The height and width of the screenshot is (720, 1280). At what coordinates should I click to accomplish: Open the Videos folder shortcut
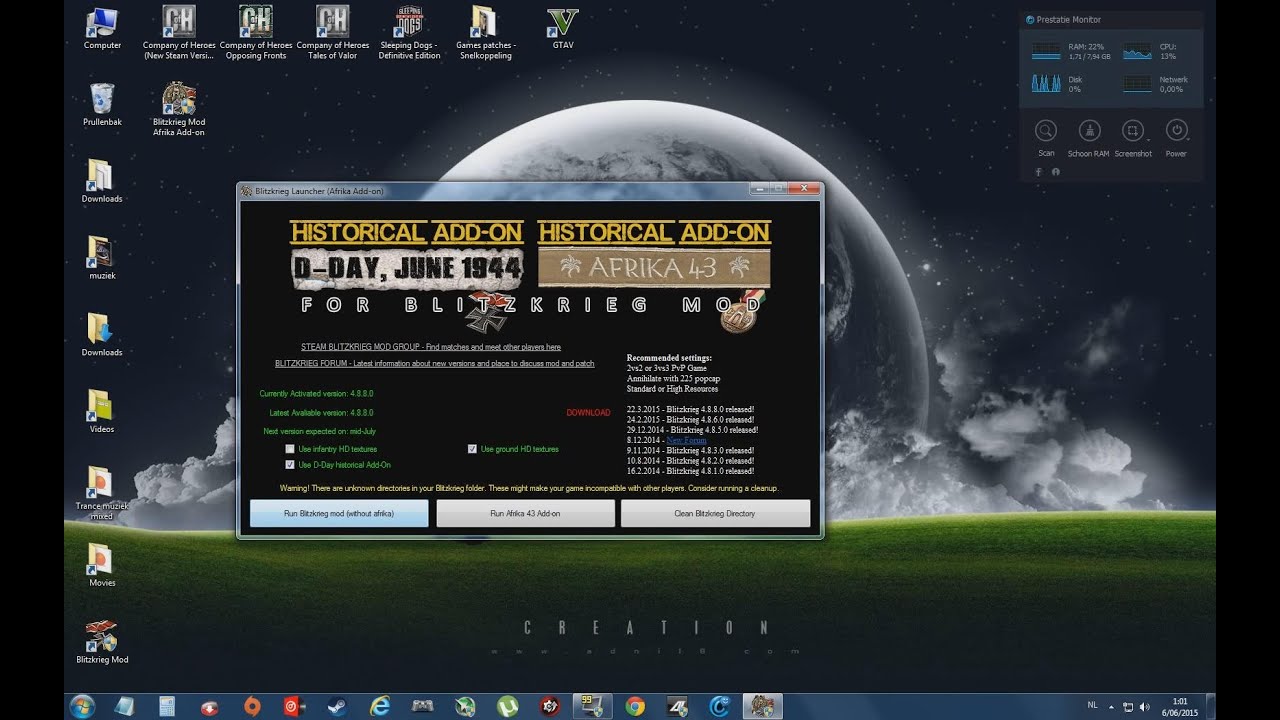tap(102, 412)
